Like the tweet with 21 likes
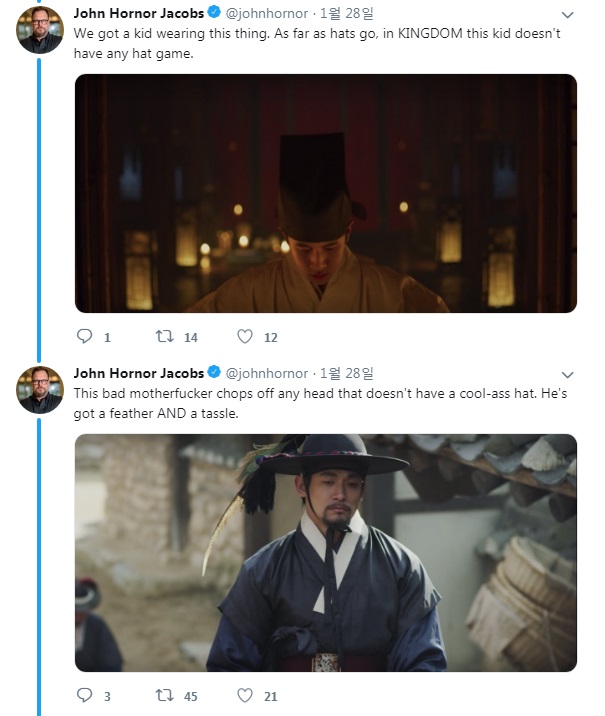 tap(245, 695)
